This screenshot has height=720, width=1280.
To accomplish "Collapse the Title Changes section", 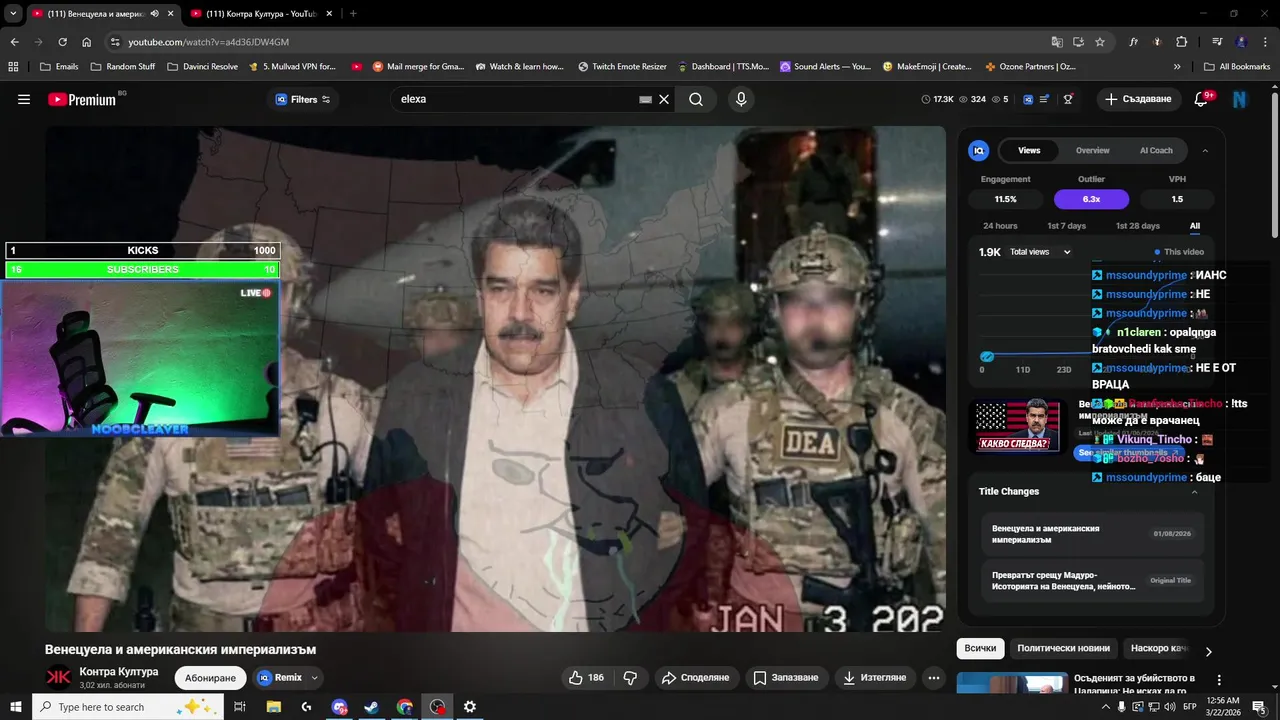I will [1194, 491].
